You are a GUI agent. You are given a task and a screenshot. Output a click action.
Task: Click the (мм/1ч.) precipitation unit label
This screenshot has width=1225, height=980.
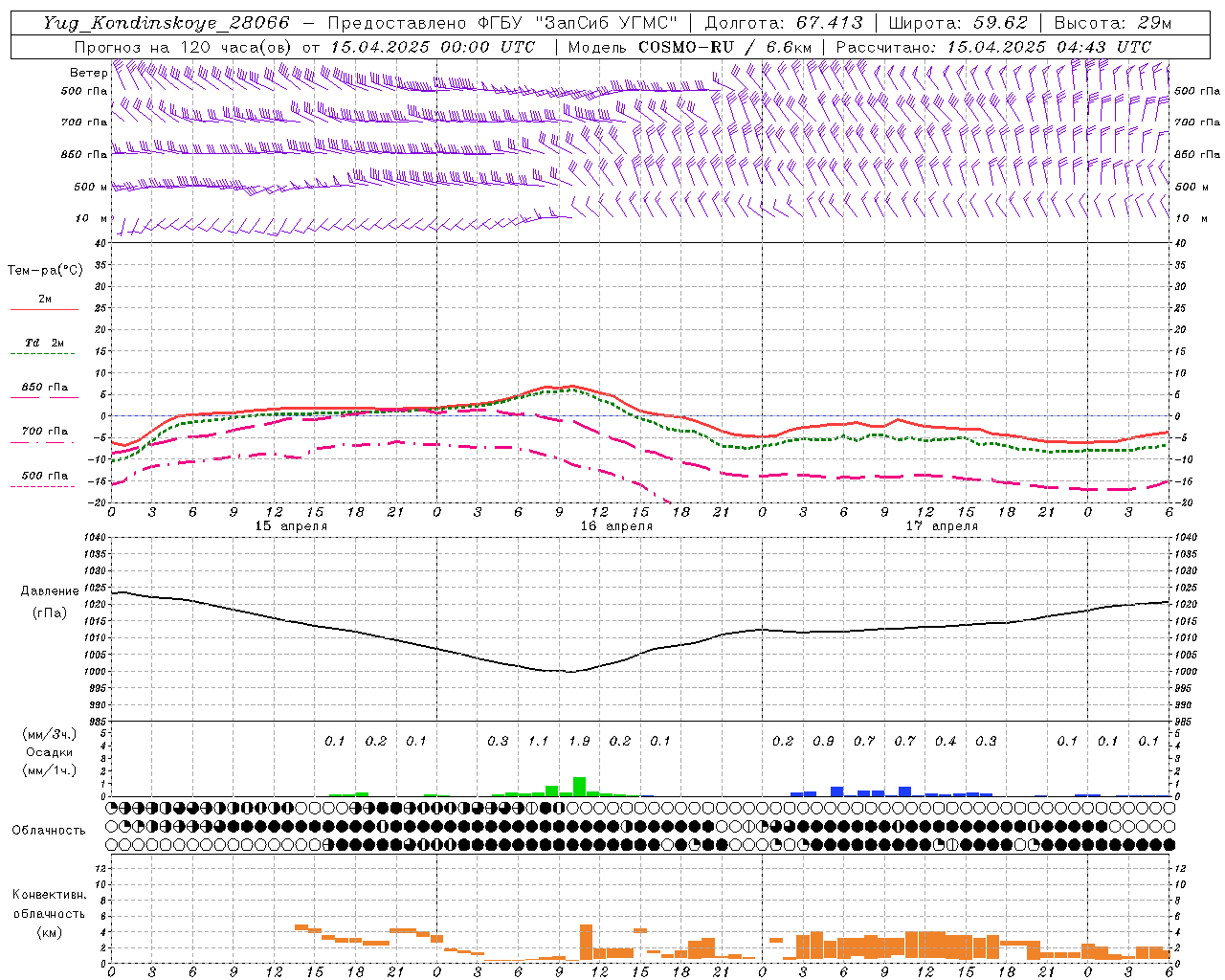point(50,770)
